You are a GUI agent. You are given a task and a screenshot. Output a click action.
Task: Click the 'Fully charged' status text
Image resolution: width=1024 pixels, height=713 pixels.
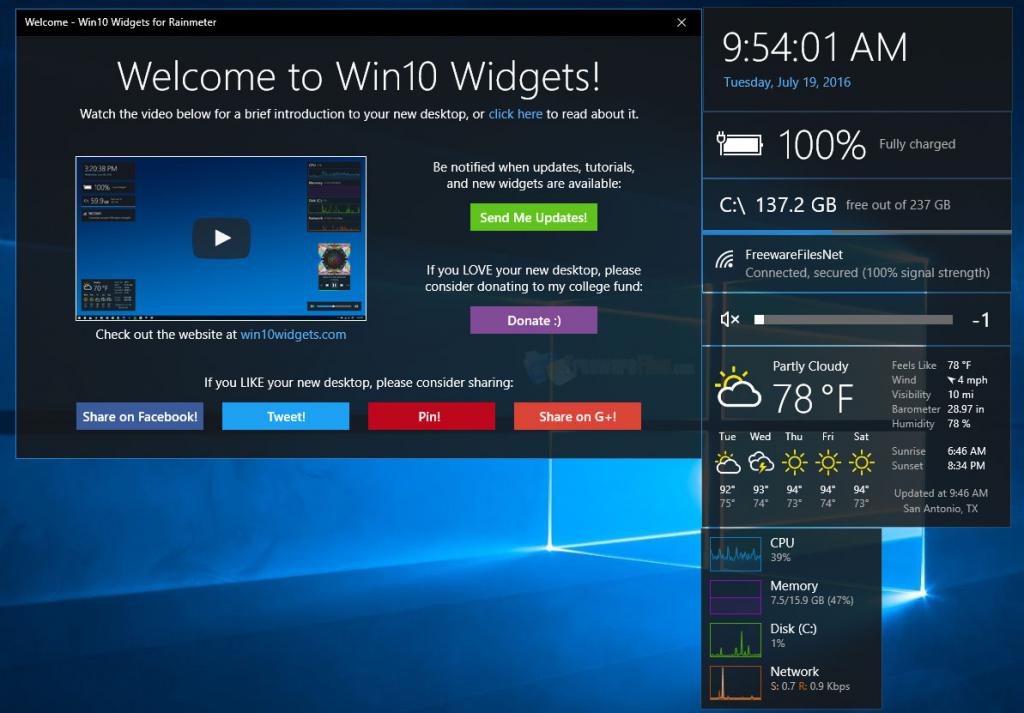click(917, 144)
